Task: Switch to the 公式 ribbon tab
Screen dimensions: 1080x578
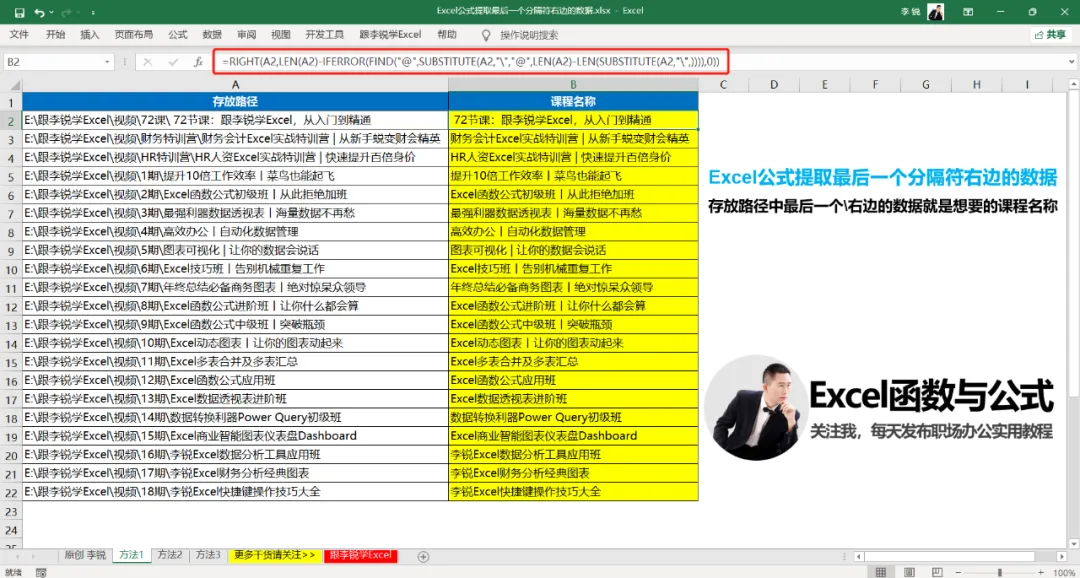Action: tap(178, 34)
